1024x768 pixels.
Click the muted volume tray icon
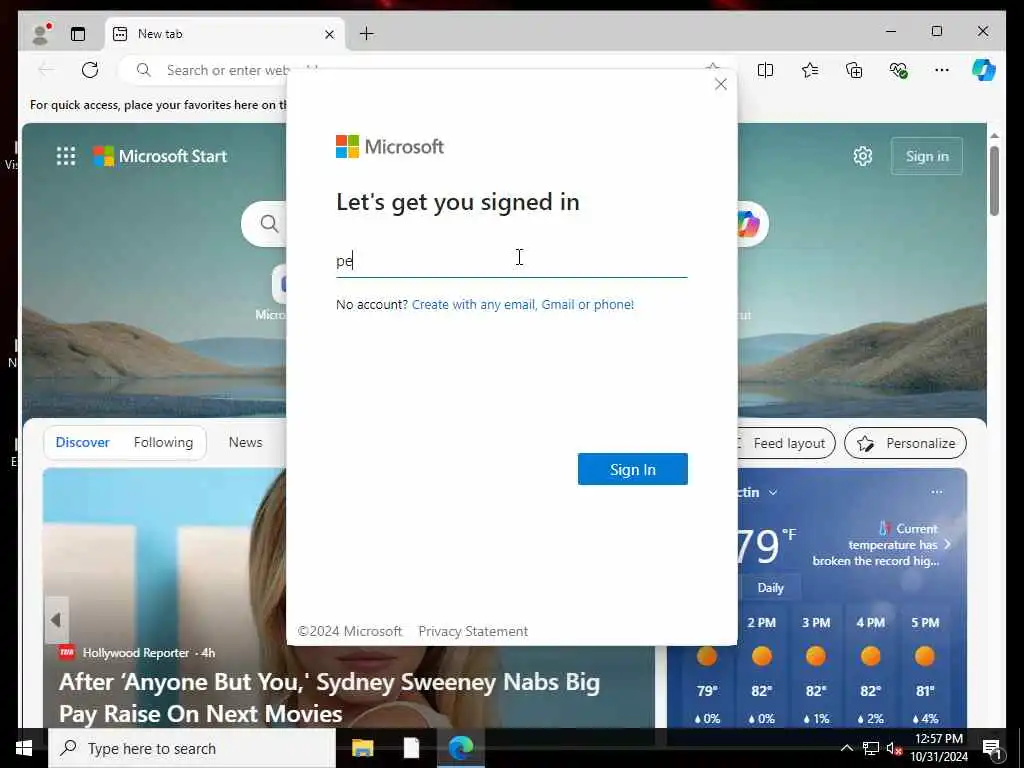894,748
